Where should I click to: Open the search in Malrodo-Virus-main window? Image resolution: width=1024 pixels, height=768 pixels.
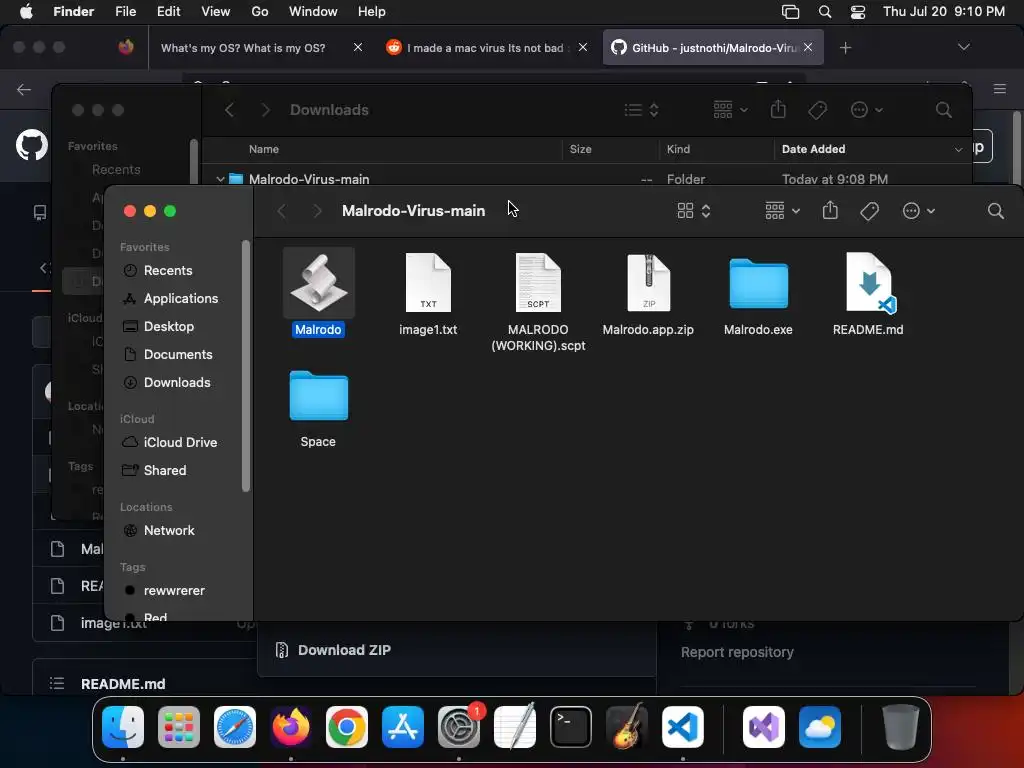(x=995, y=211)
